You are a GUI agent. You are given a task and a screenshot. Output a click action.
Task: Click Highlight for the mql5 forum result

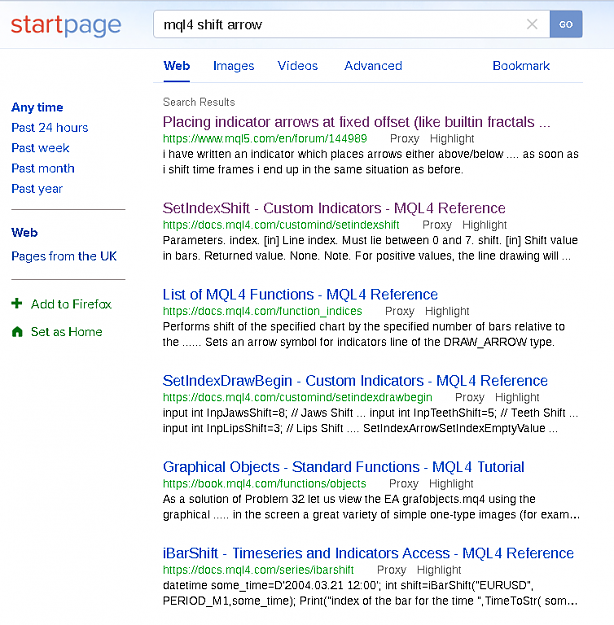point(452,139)
